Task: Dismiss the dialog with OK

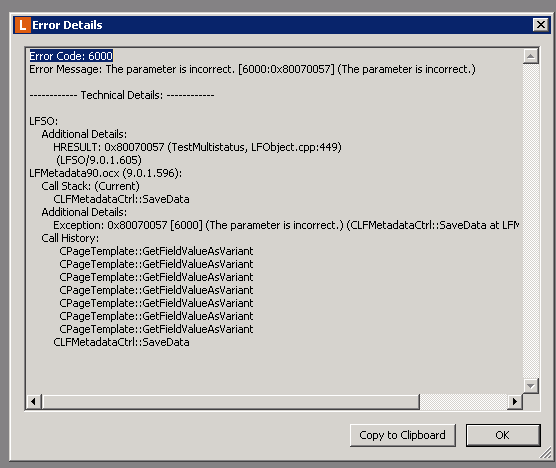Action: click(x=503, y=435)
